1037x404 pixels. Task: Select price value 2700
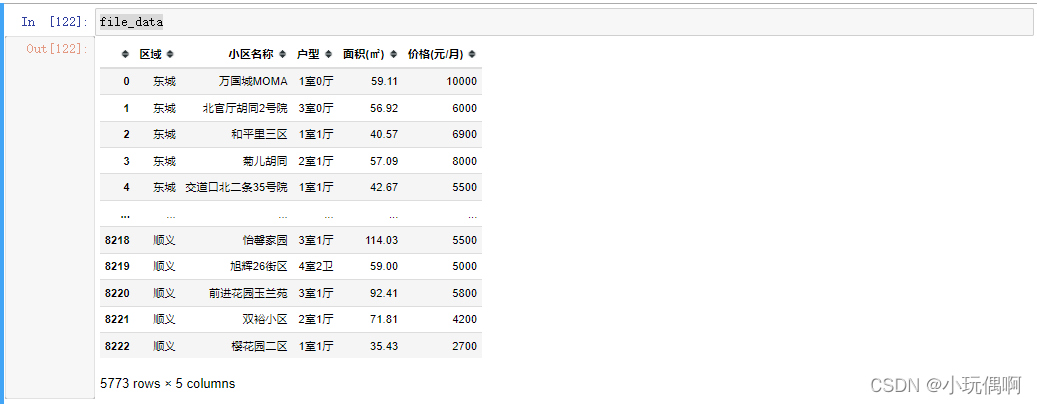[464, 346]
